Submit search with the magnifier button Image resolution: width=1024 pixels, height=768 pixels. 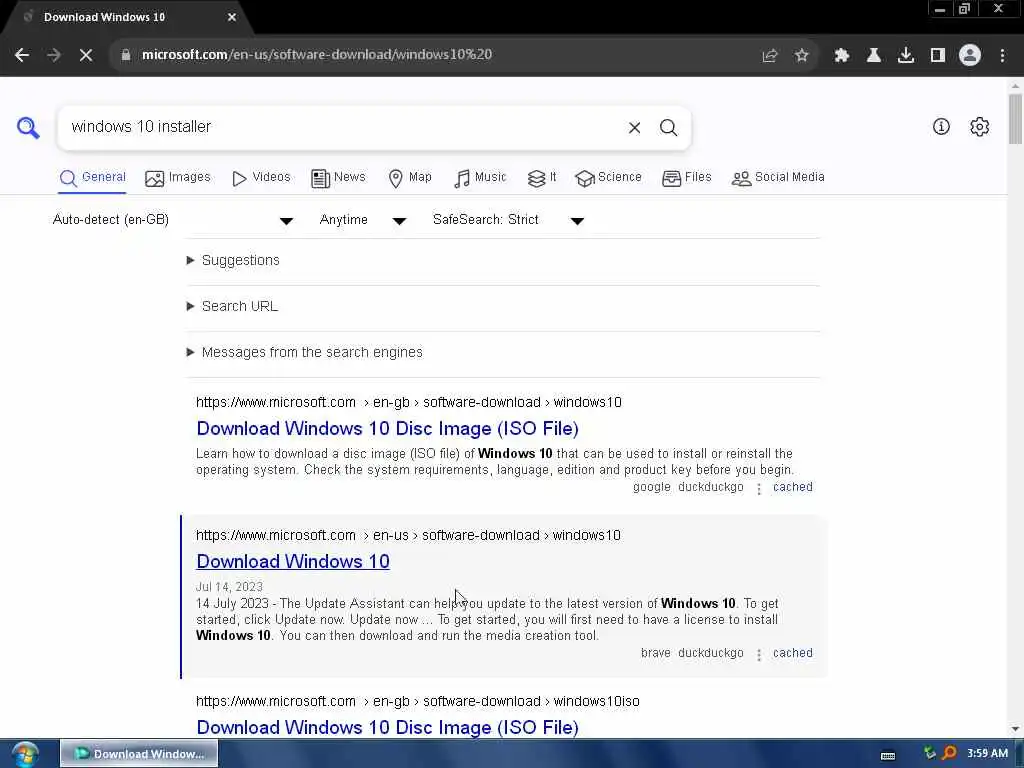[668, 127]
